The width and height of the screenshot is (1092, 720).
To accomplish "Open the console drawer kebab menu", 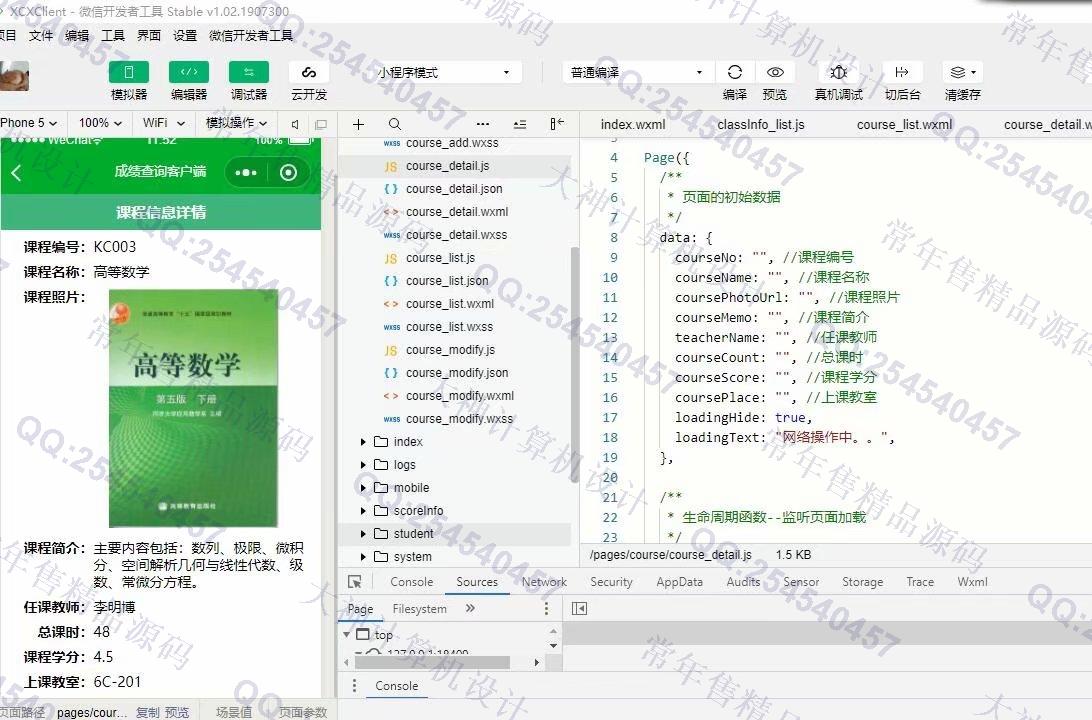I will pyautogui.click(x=354, y=686).
